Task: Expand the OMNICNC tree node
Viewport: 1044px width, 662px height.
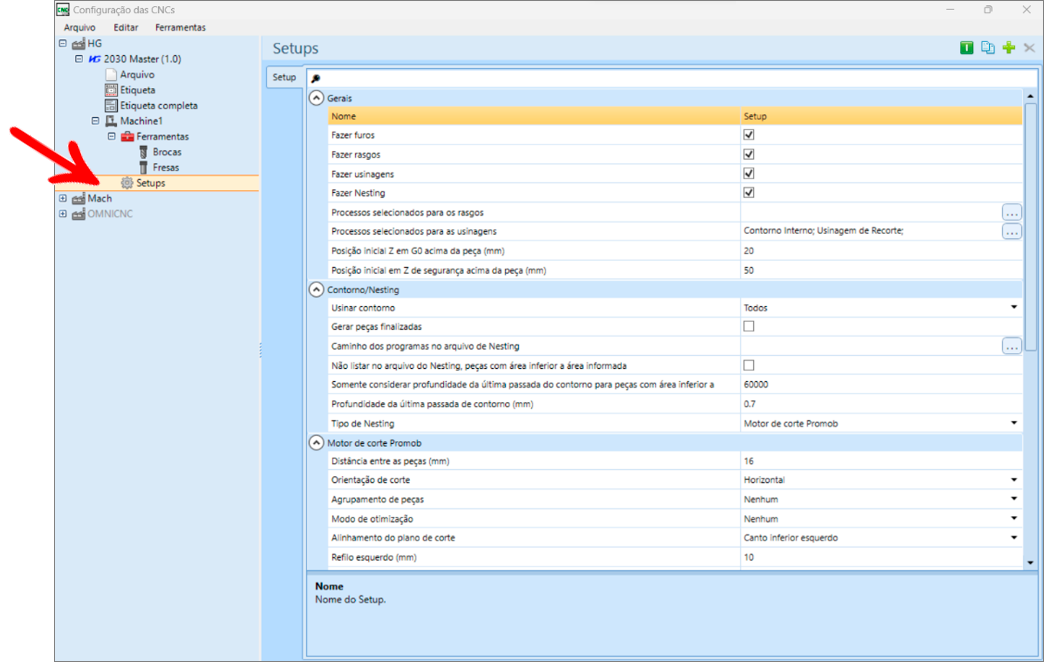Action: [x=63, y=214]
